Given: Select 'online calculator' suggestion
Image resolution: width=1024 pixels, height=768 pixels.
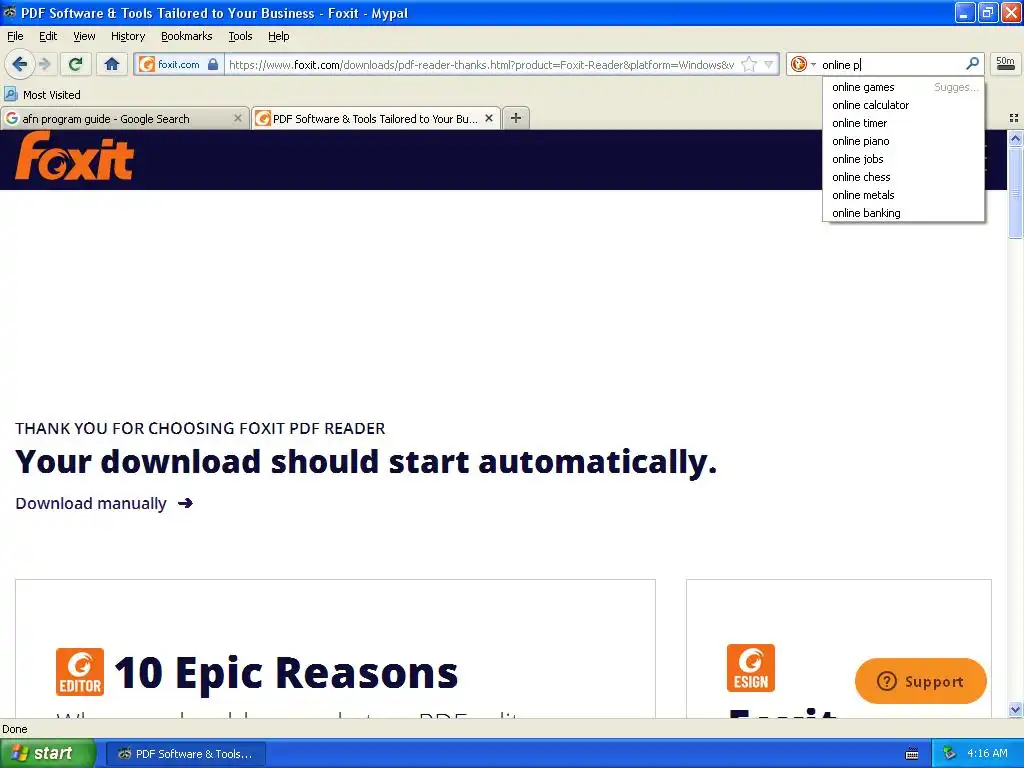Looking at the screenshot, I should (x=903, y=105).
